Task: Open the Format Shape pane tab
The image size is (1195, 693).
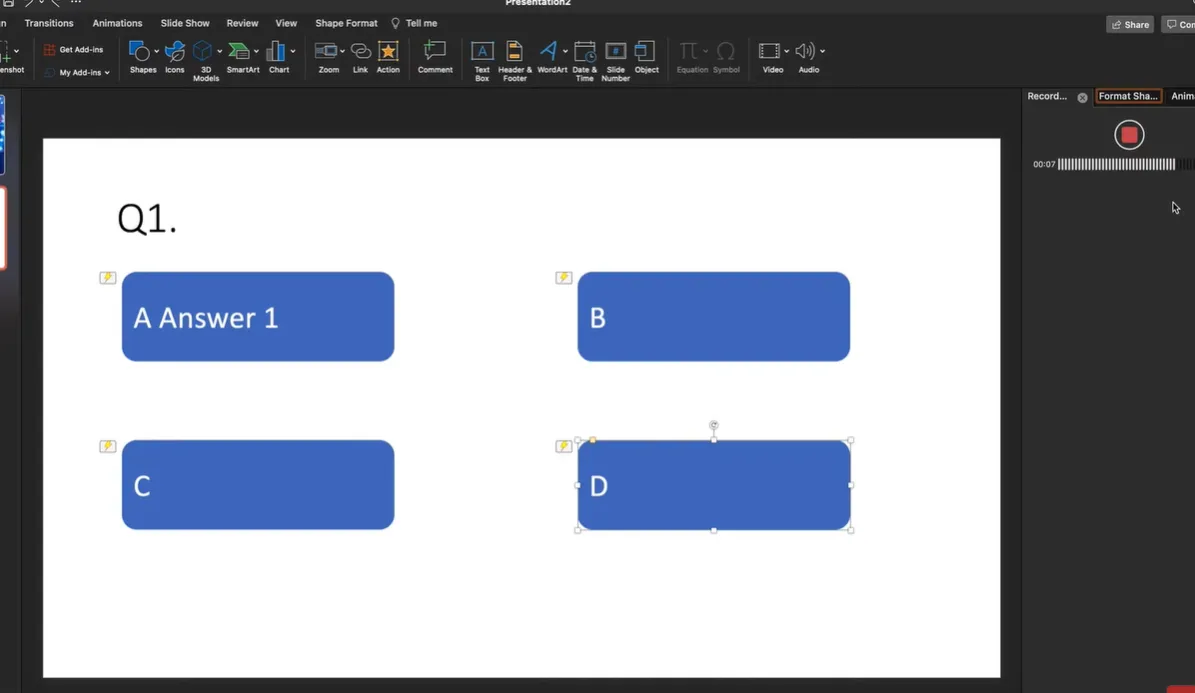Action: pyautogui.click(x=1128, y=96)
